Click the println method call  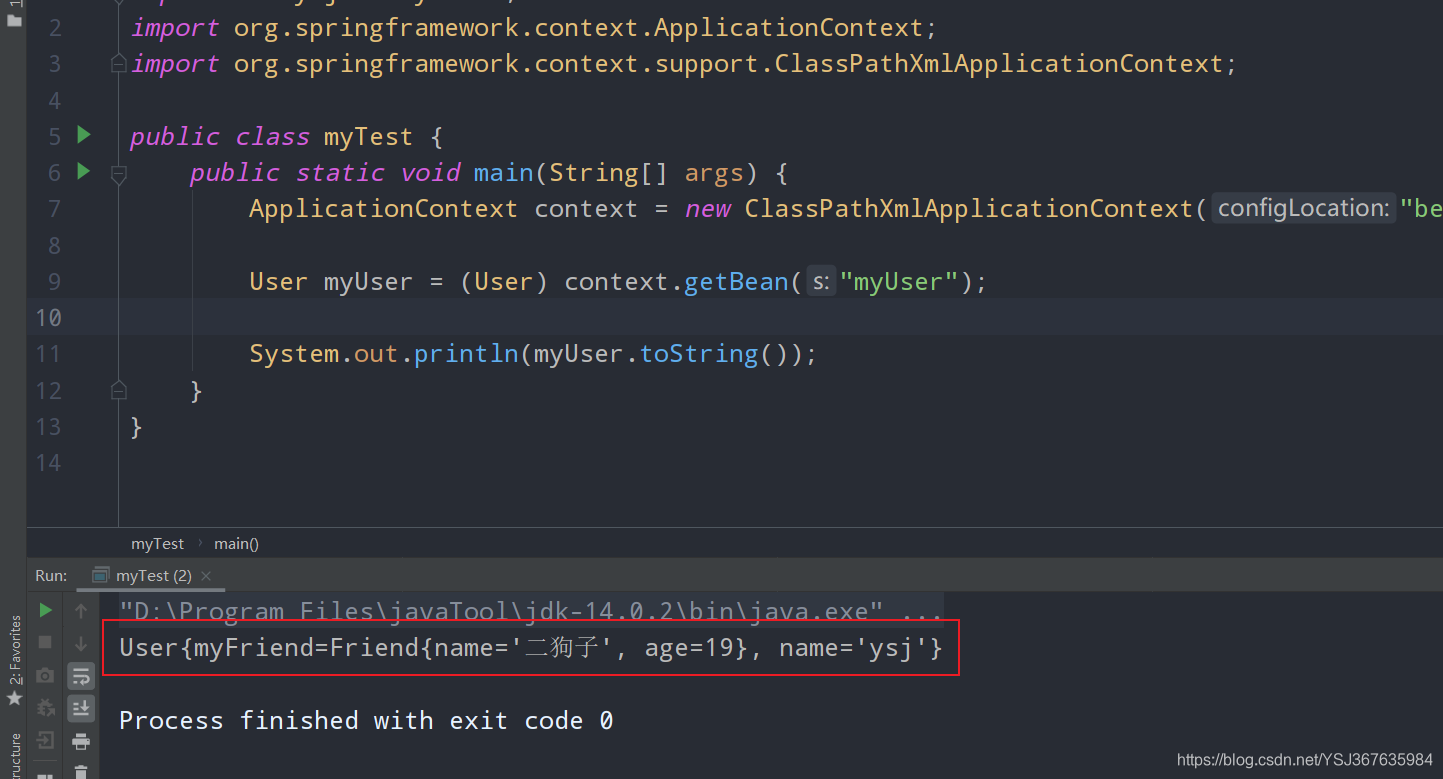(x=466, y=354)
